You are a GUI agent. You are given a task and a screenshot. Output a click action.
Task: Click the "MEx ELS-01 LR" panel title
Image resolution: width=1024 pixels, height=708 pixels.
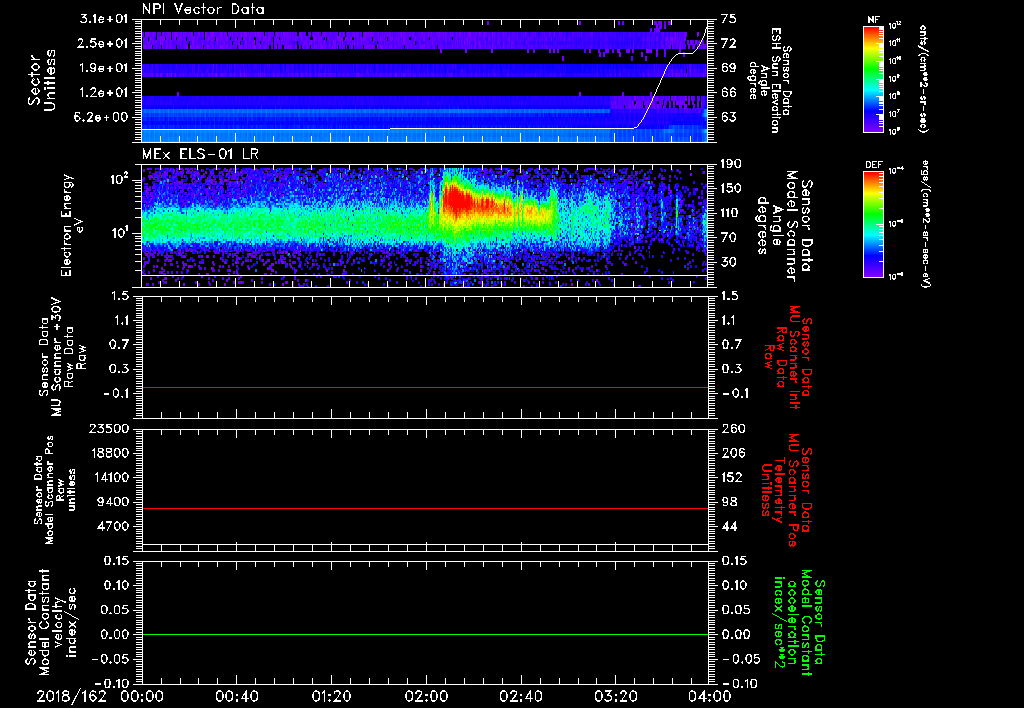tap(200, 155)
